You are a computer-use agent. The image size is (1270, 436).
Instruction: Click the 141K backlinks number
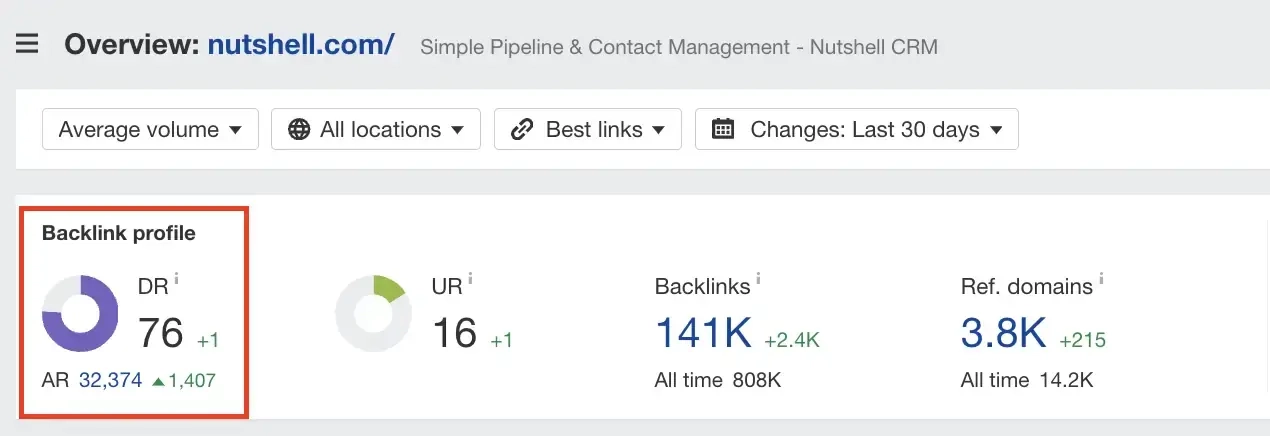pyautogui.click(x=703, y=333)
